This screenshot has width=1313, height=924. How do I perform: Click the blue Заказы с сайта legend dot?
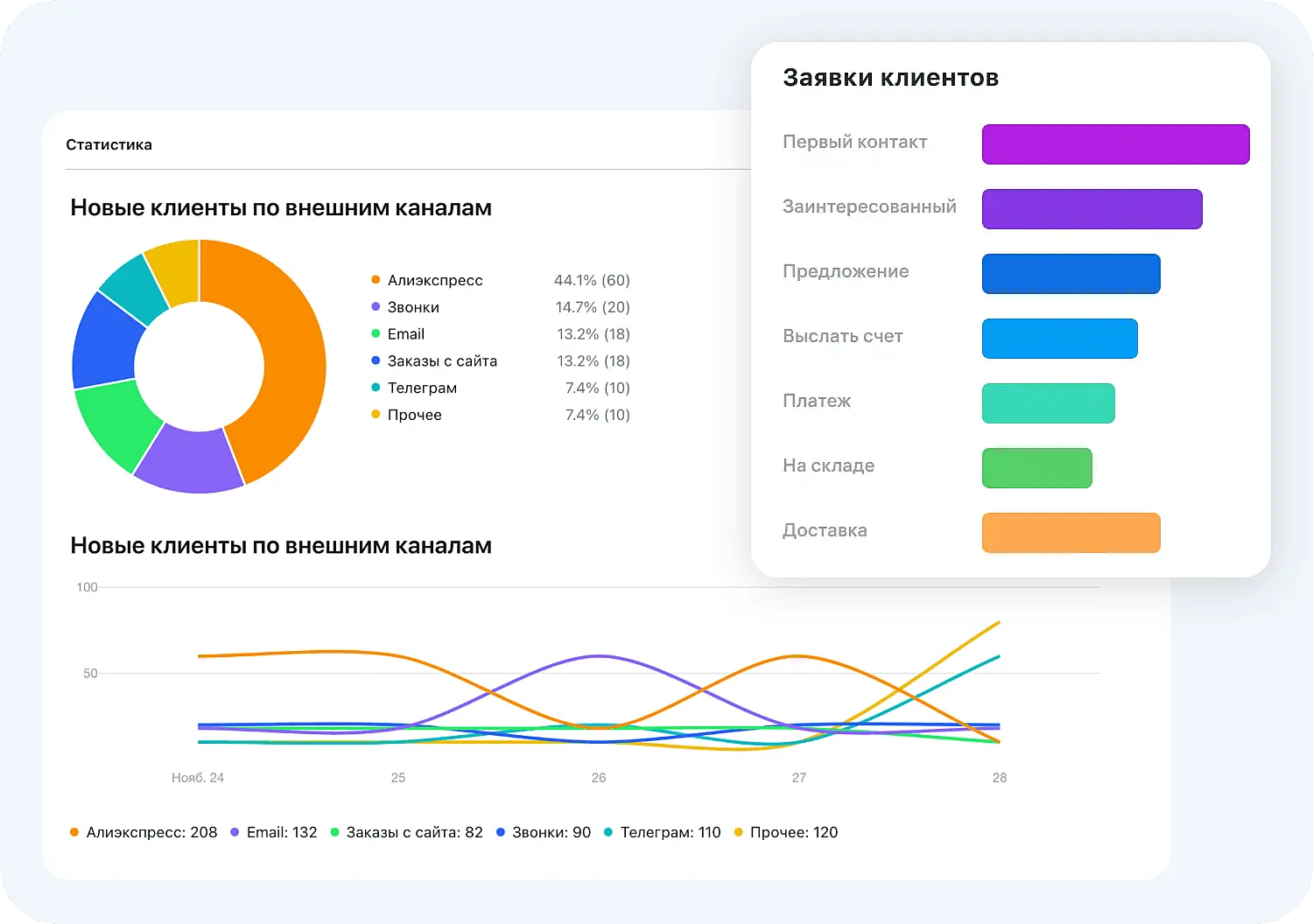tap(375, 360)
